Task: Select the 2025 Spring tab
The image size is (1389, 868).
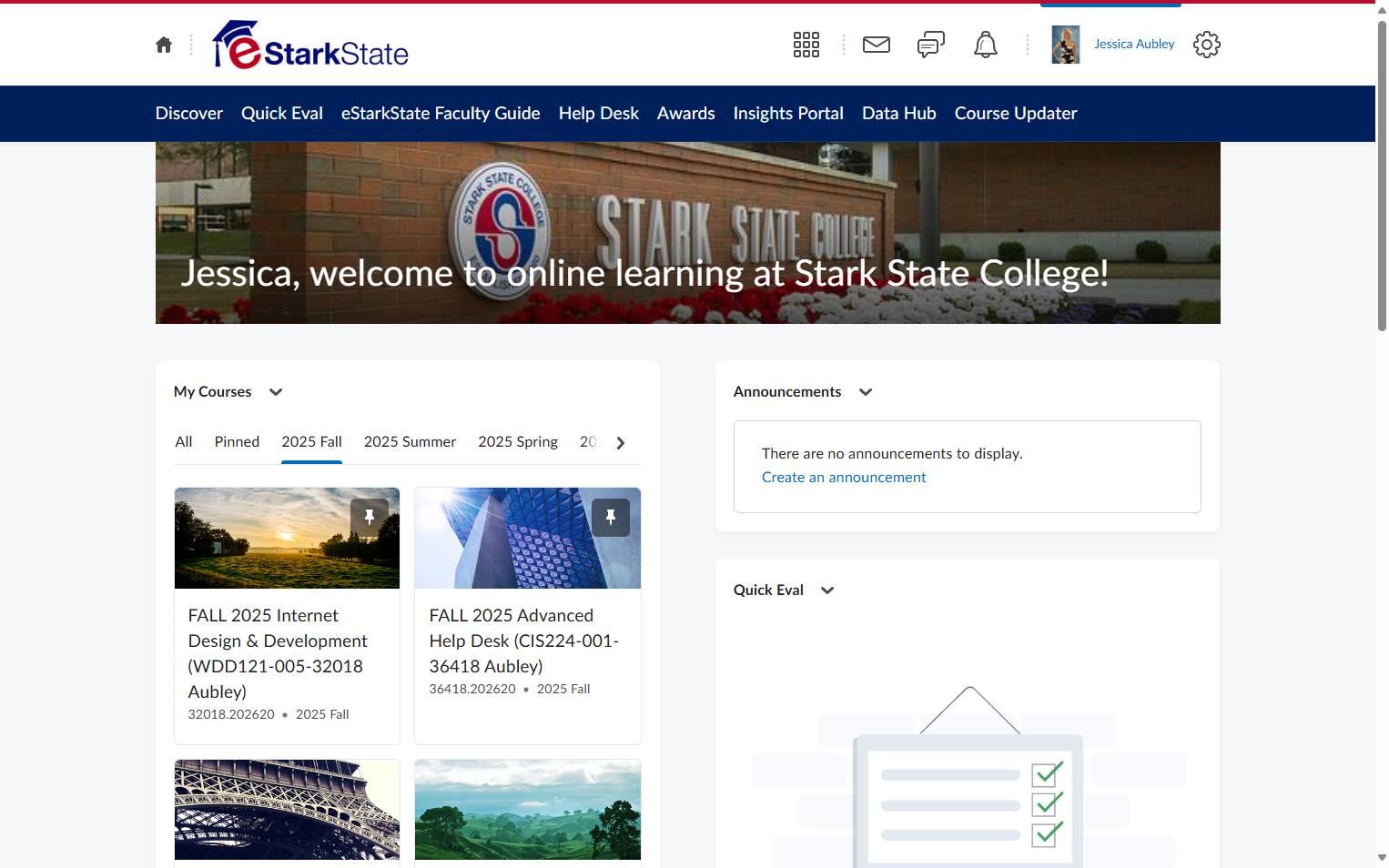Action: 518,442
